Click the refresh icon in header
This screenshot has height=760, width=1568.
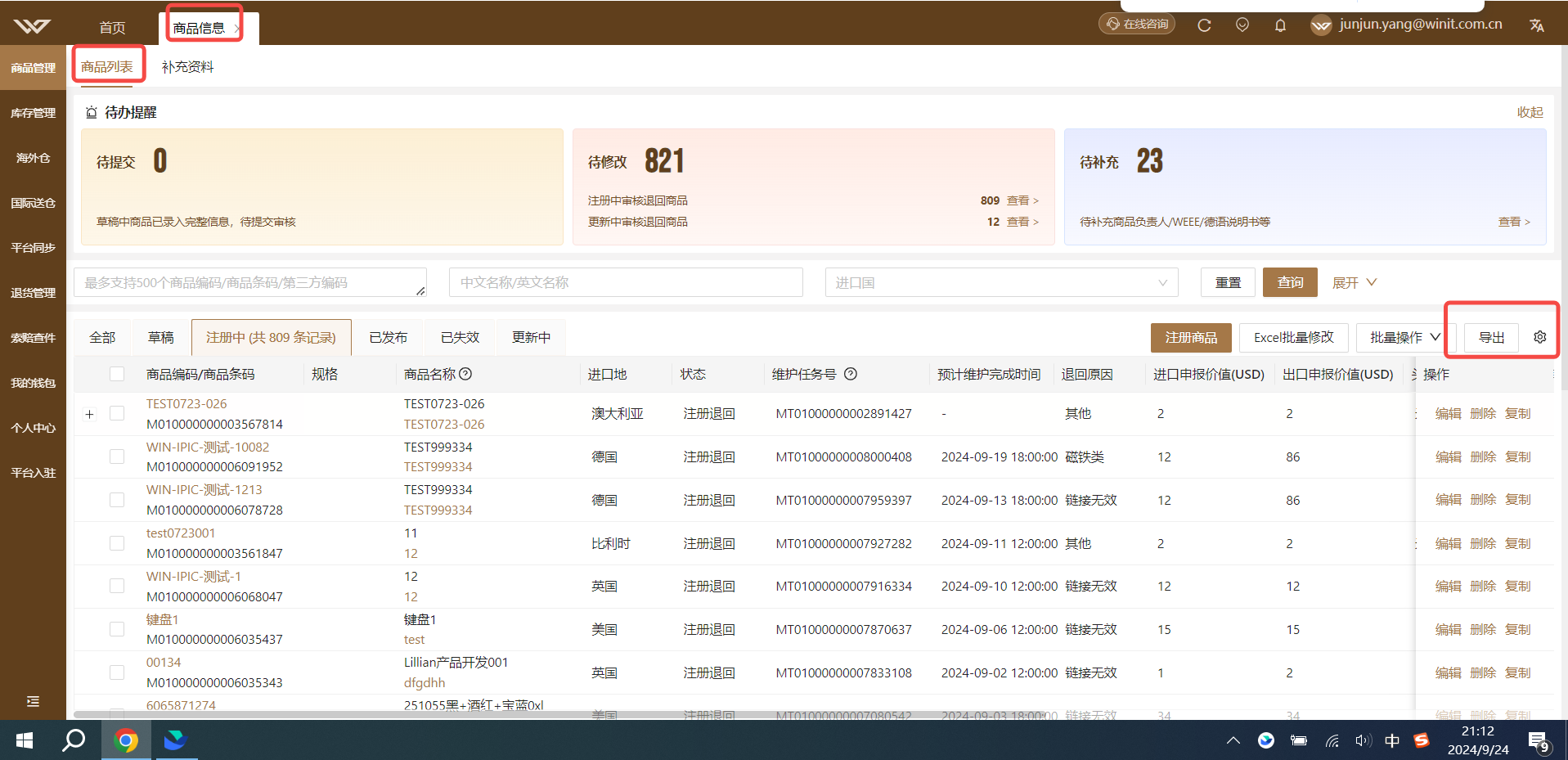point(1204,25)
